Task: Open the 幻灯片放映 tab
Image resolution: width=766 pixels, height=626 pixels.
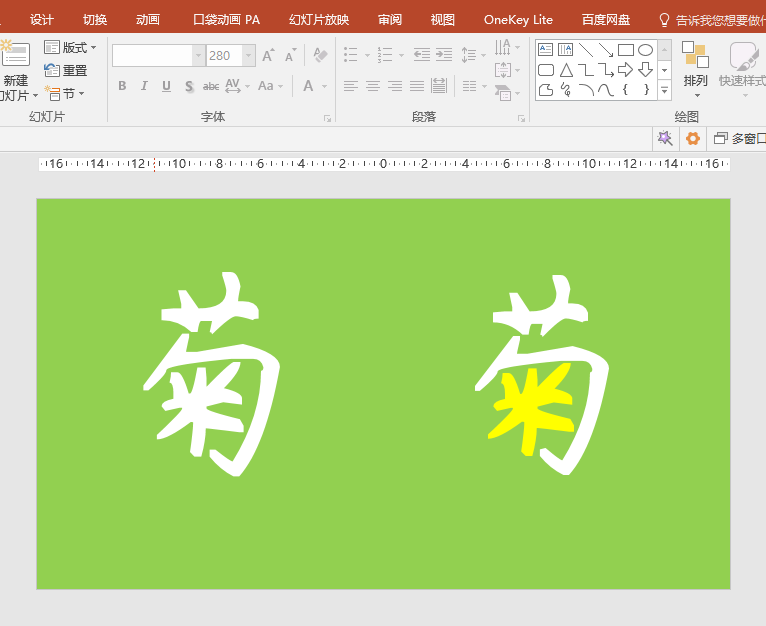Action: pos(319,20)
